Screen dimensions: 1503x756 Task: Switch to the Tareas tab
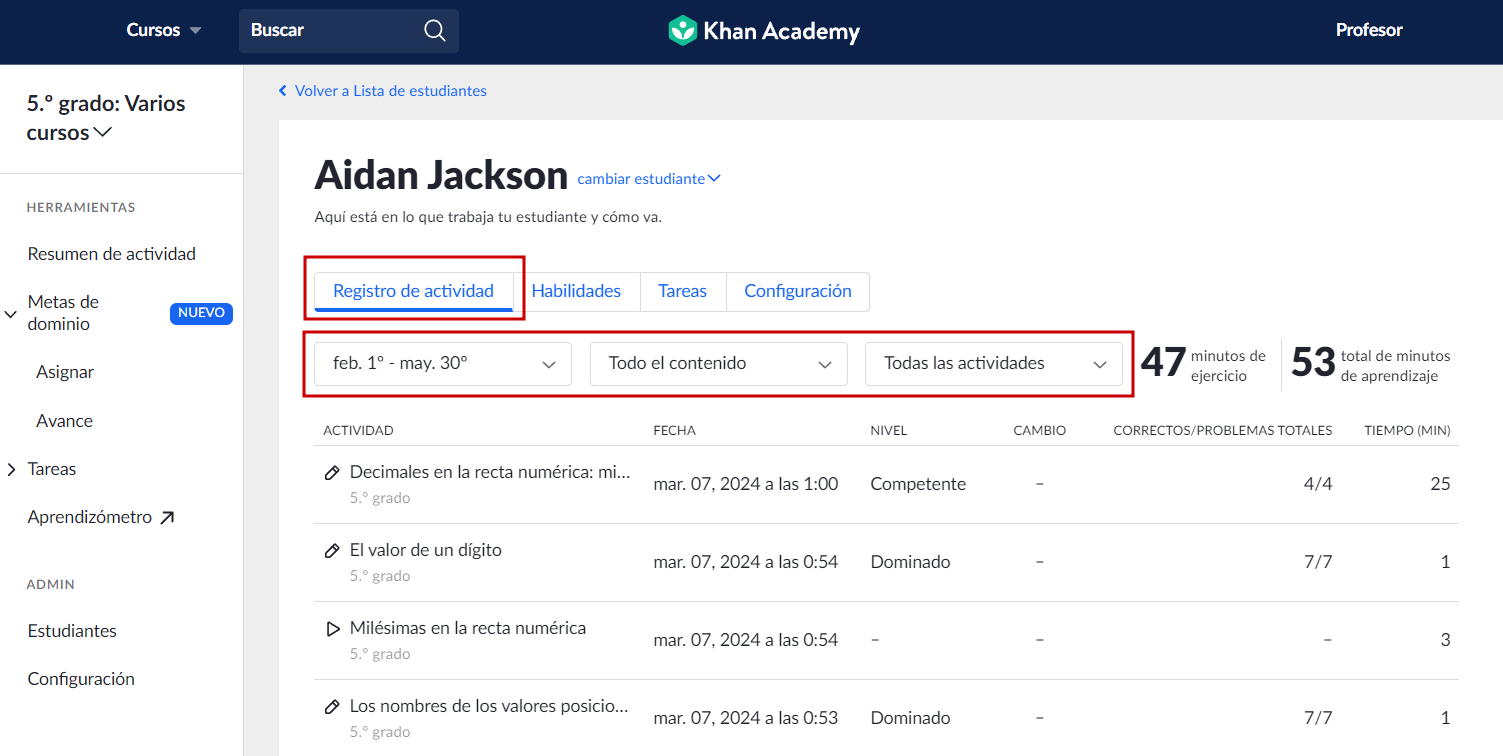(683, 291)
